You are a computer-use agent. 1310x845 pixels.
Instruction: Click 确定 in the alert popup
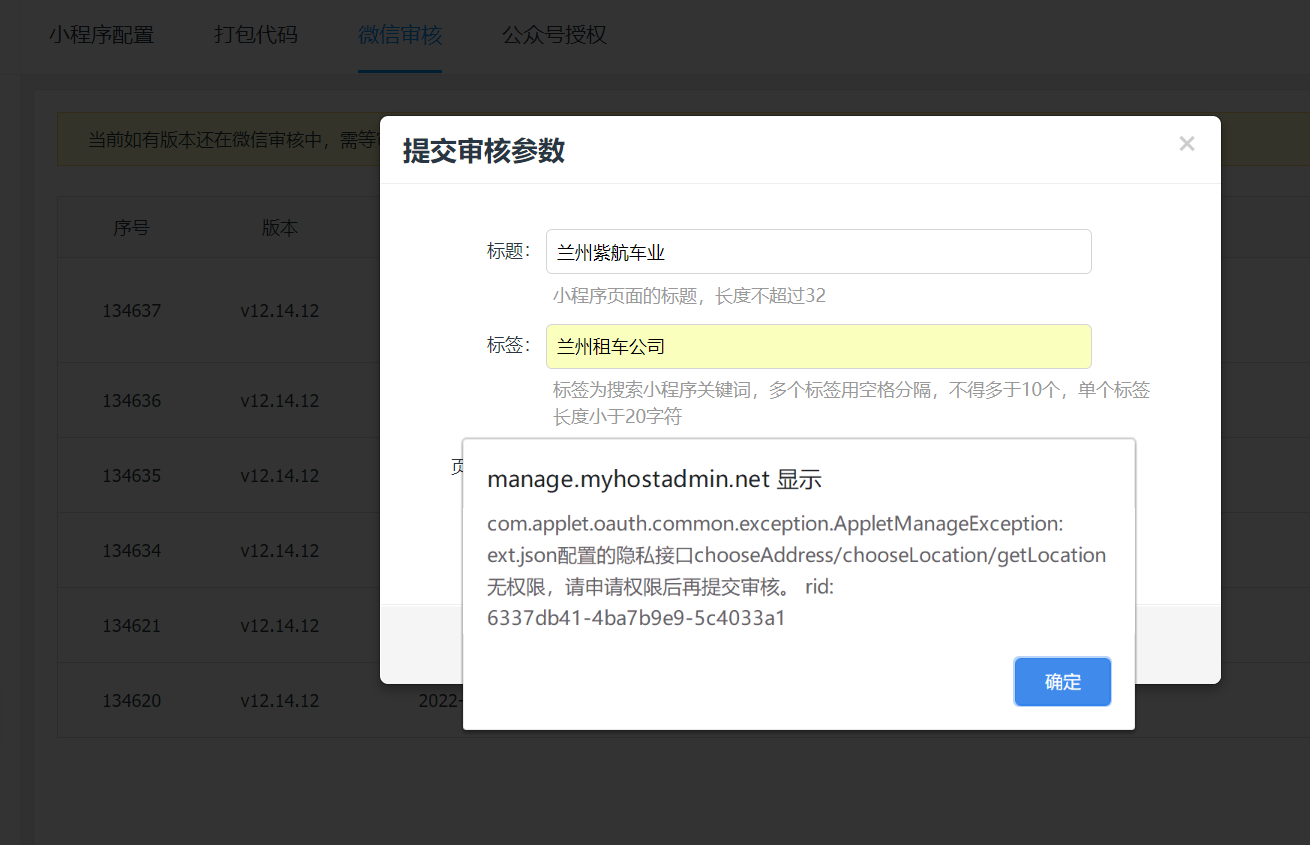tap(1062, 682)
